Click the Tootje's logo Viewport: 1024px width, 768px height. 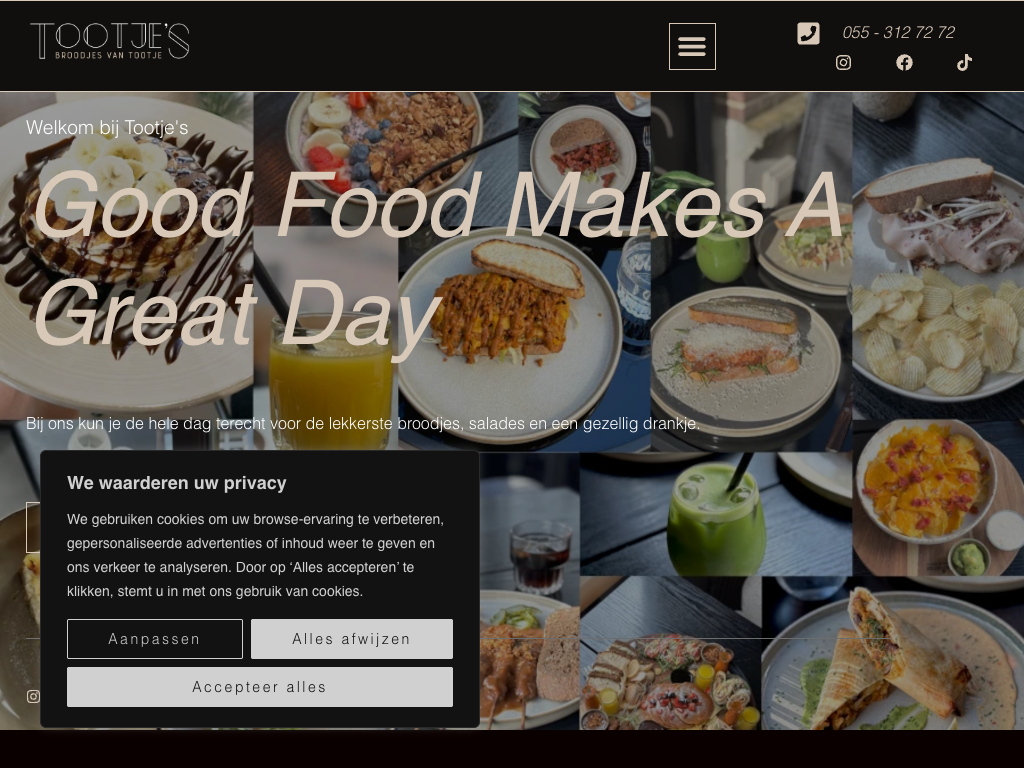point(110,40)
